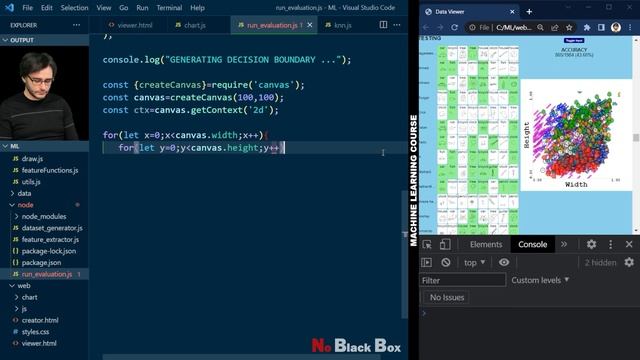640x360 pixels.
Task: Switch to the Console DevTools tab
Action: tap(532, 244)
